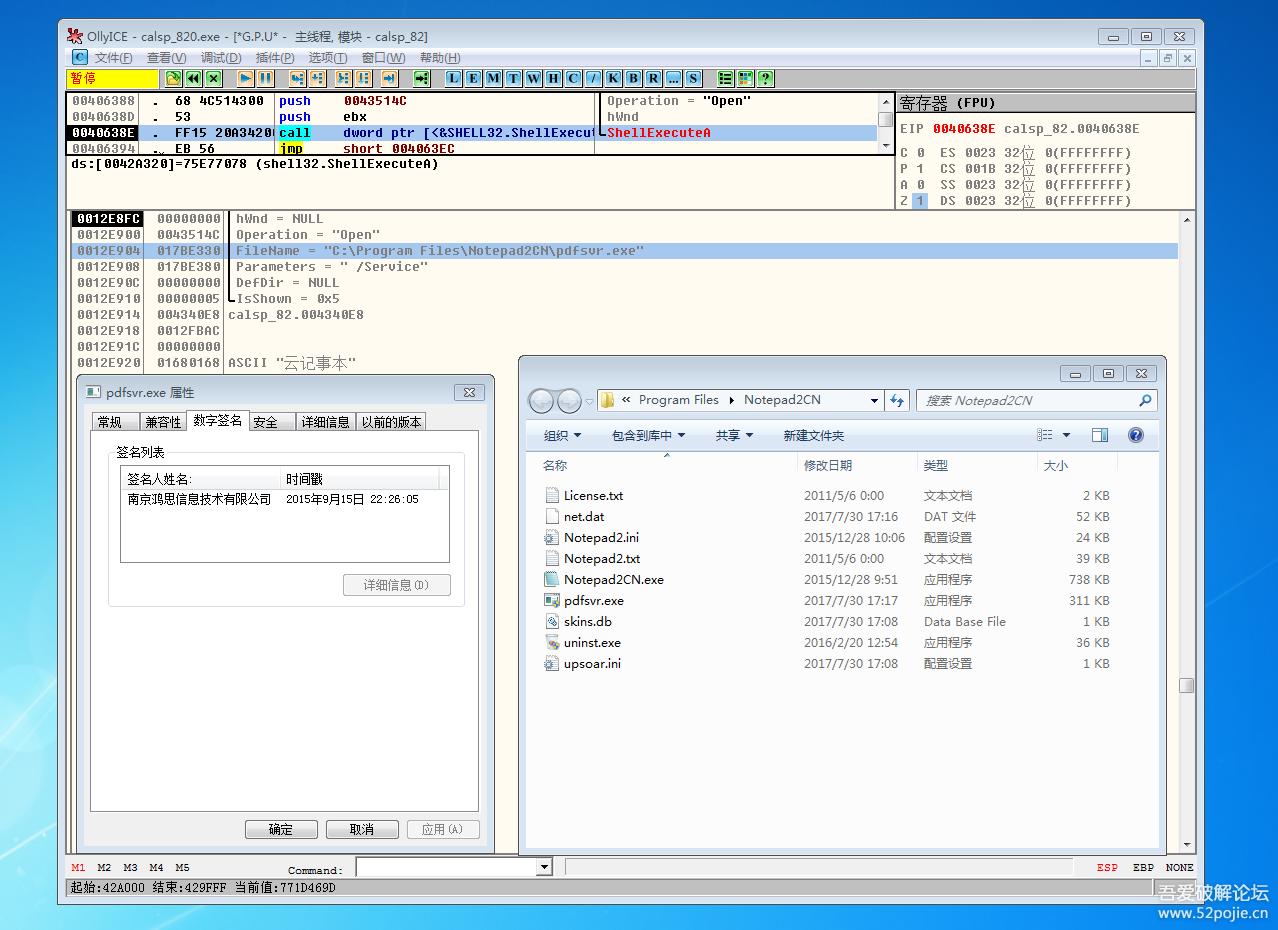1278x930 pixels.
Task: Click 新建文件夹 in the Explorer toolbar
Action: click(x=813, y=435)
